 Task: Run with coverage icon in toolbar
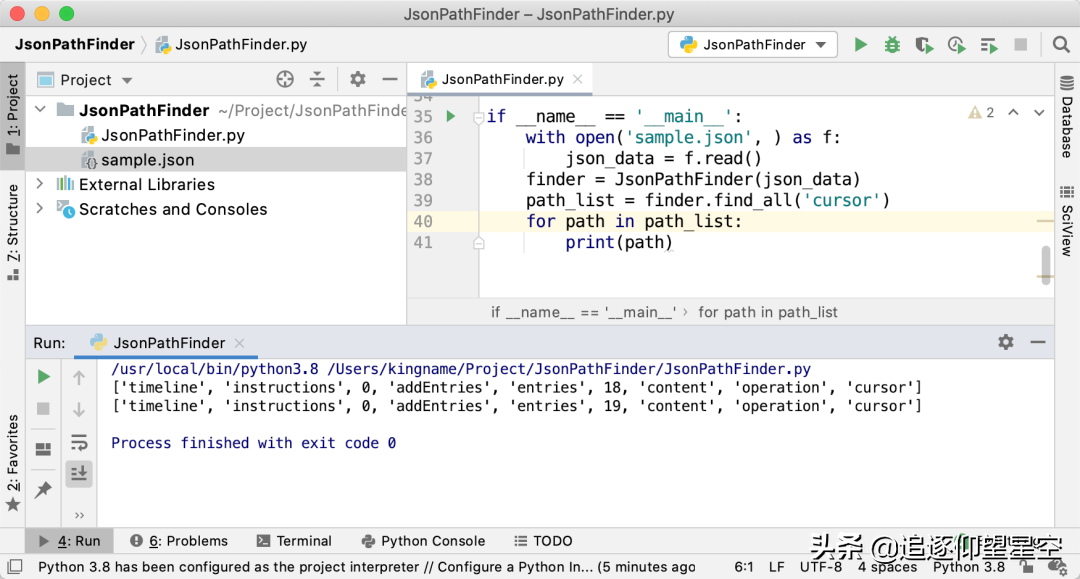[924, 45]
